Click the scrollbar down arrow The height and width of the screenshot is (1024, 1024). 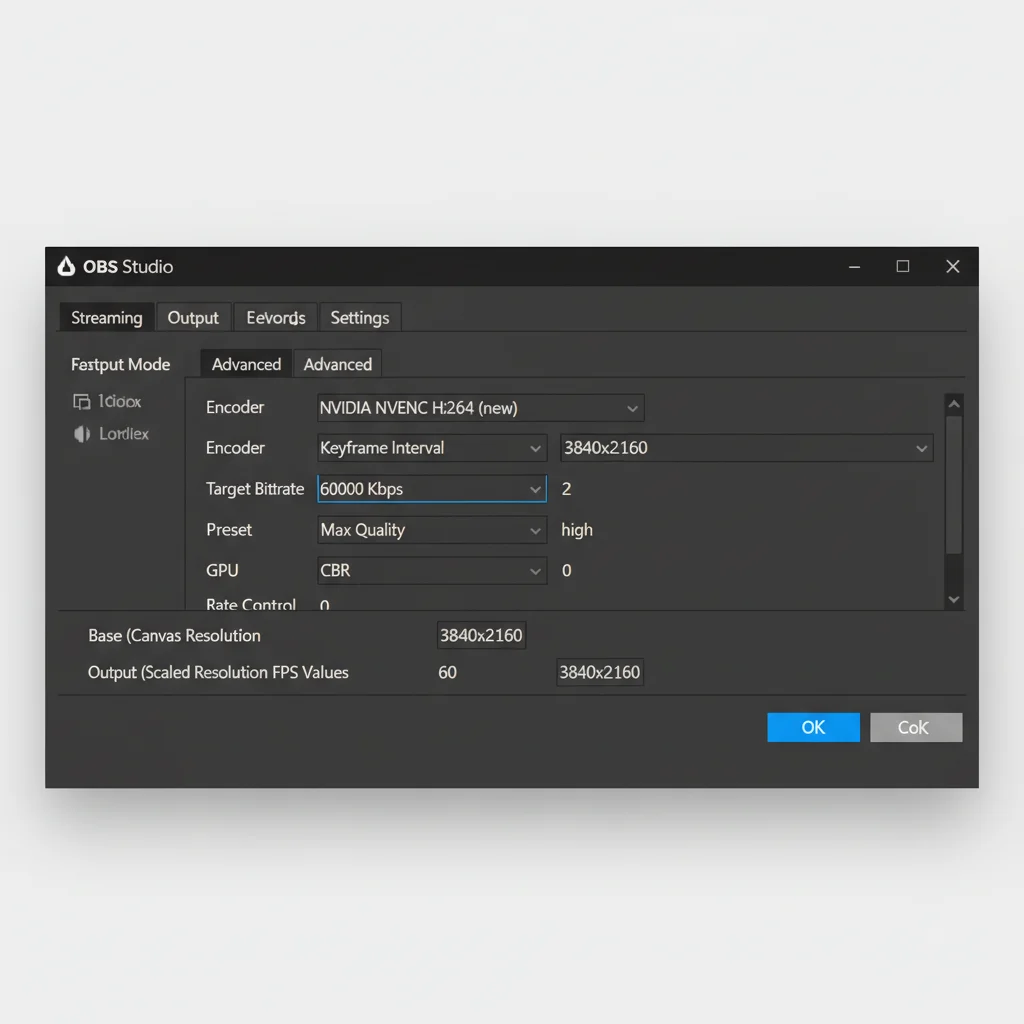click(x=954, y=600)
